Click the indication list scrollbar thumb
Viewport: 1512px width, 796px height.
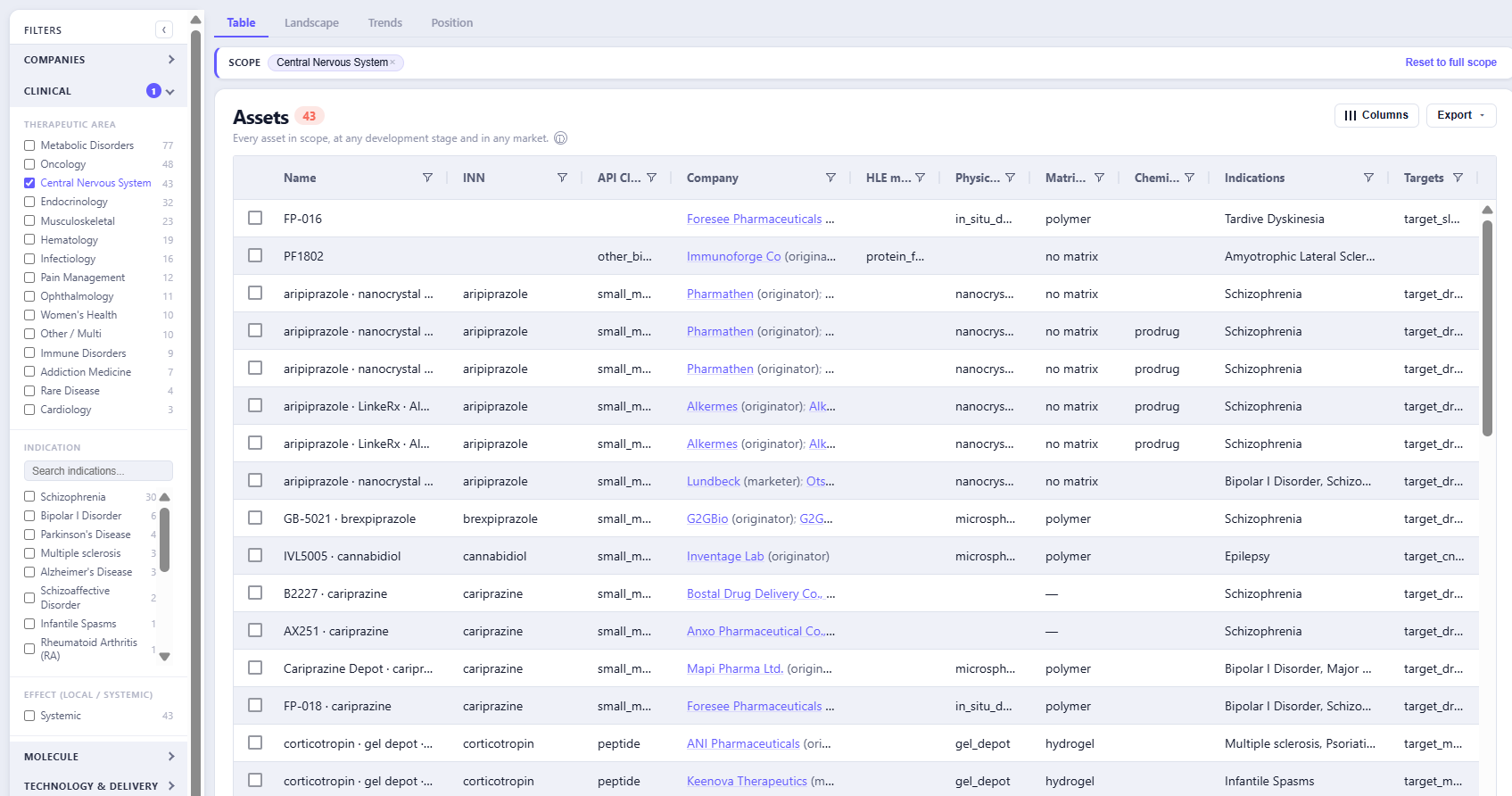(164, 540)
